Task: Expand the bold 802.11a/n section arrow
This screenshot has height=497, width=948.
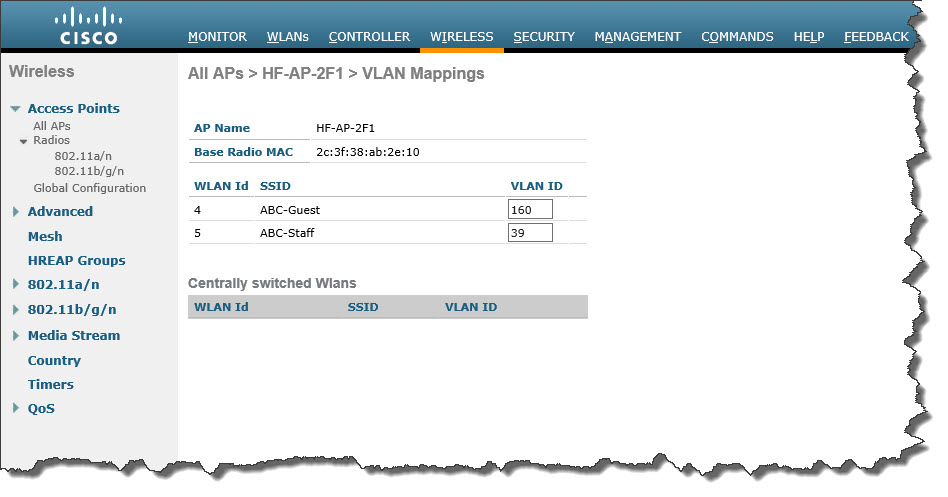Action: click(16, 284)
